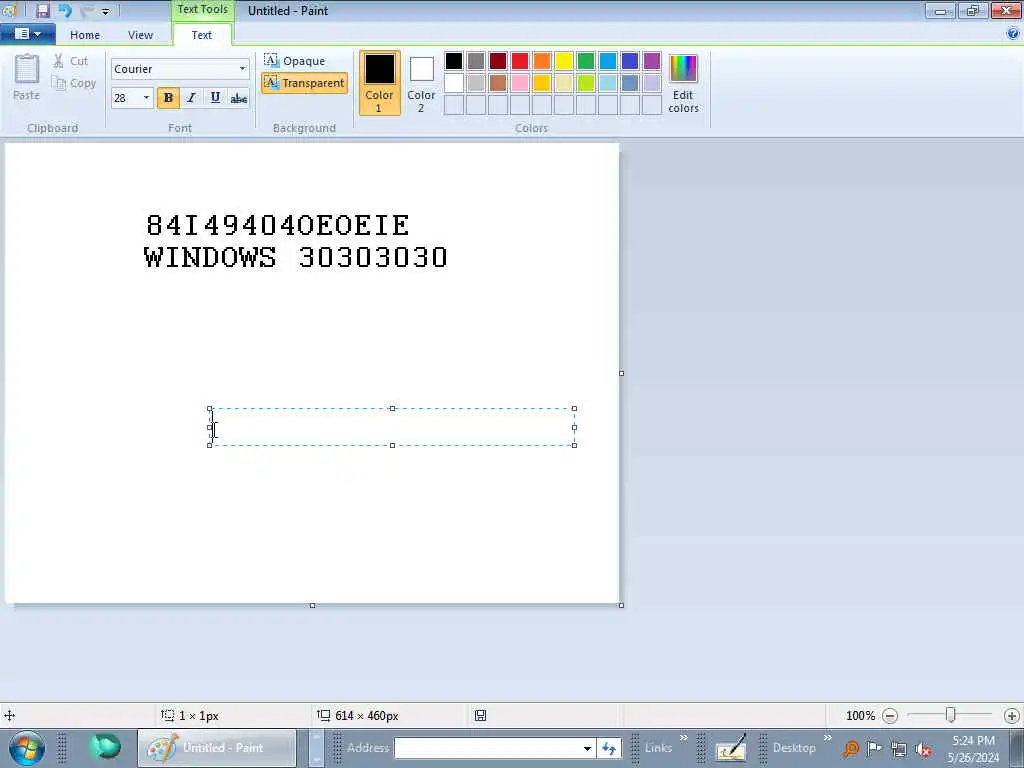Click the muted volume tray icon
Image resolution: width=1024 pixels, height=768 pixels.
click(x=923, y=749)
